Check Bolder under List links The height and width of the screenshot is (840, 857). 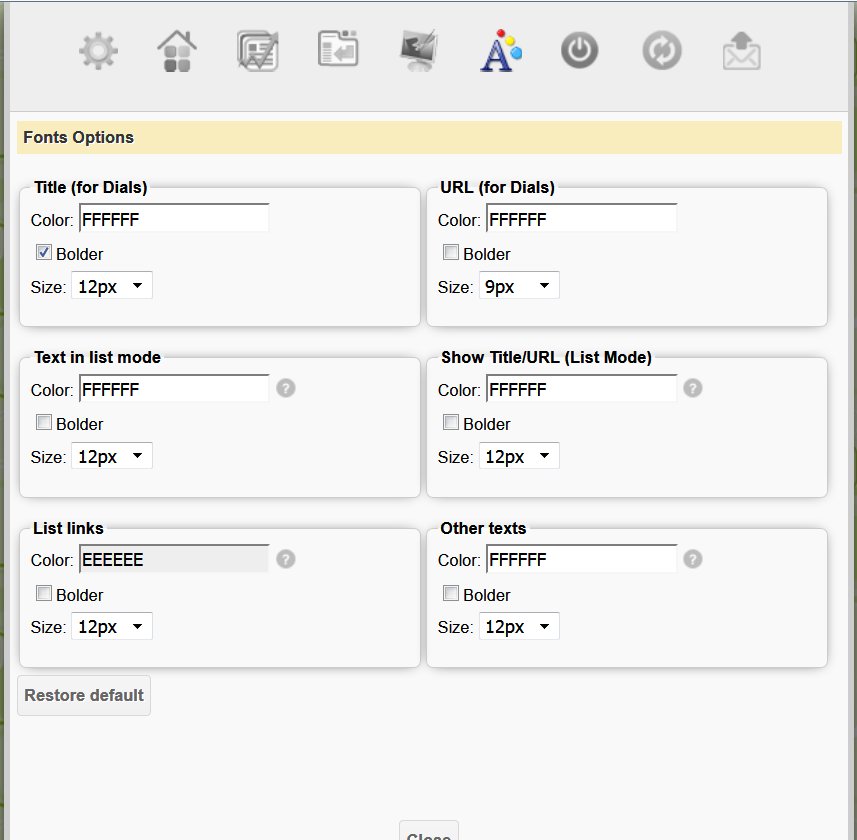click(44, 594)
